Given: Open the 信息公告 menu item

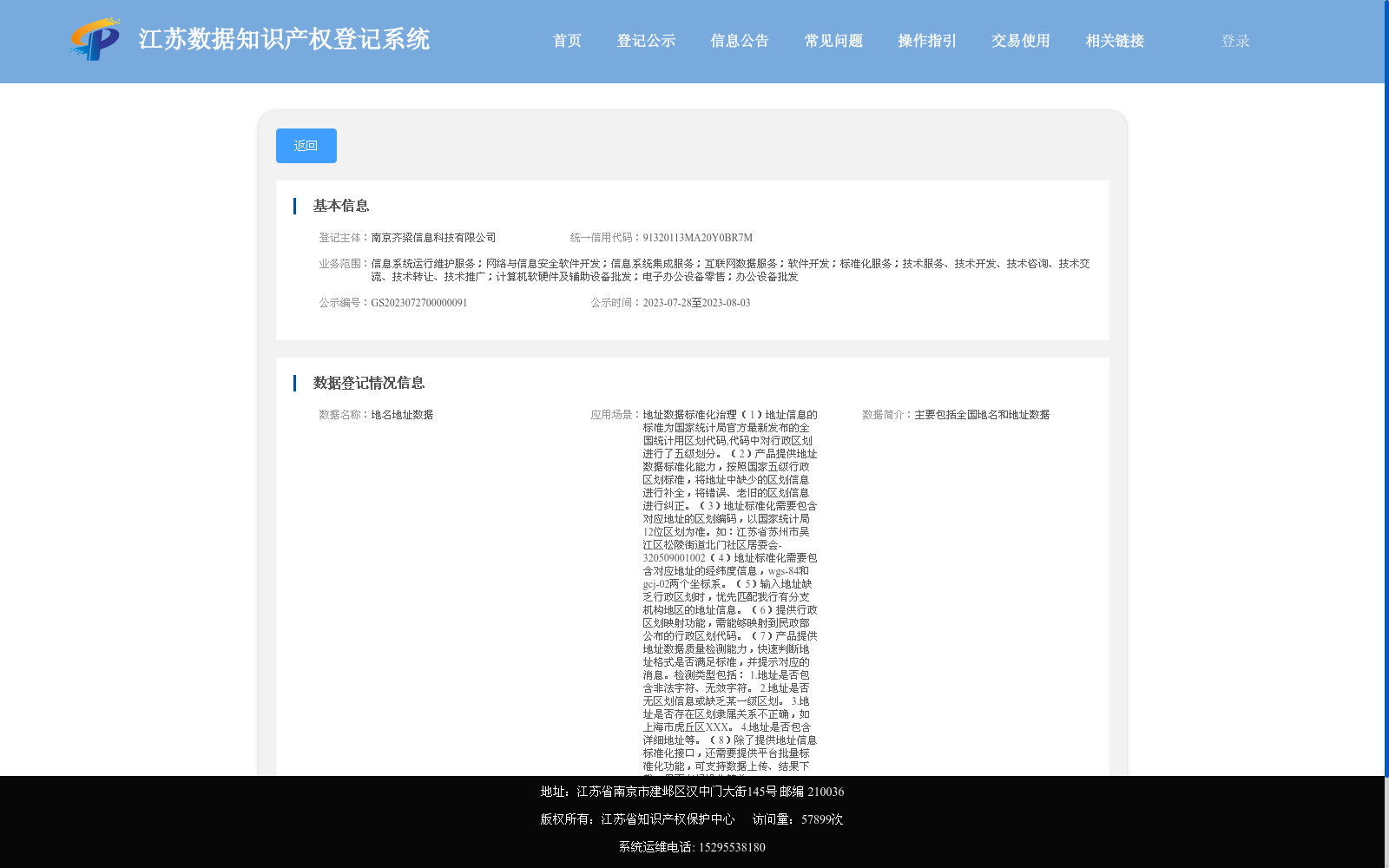Looking at the screenshot, I should pyautogui.click(x=740, y=41).
